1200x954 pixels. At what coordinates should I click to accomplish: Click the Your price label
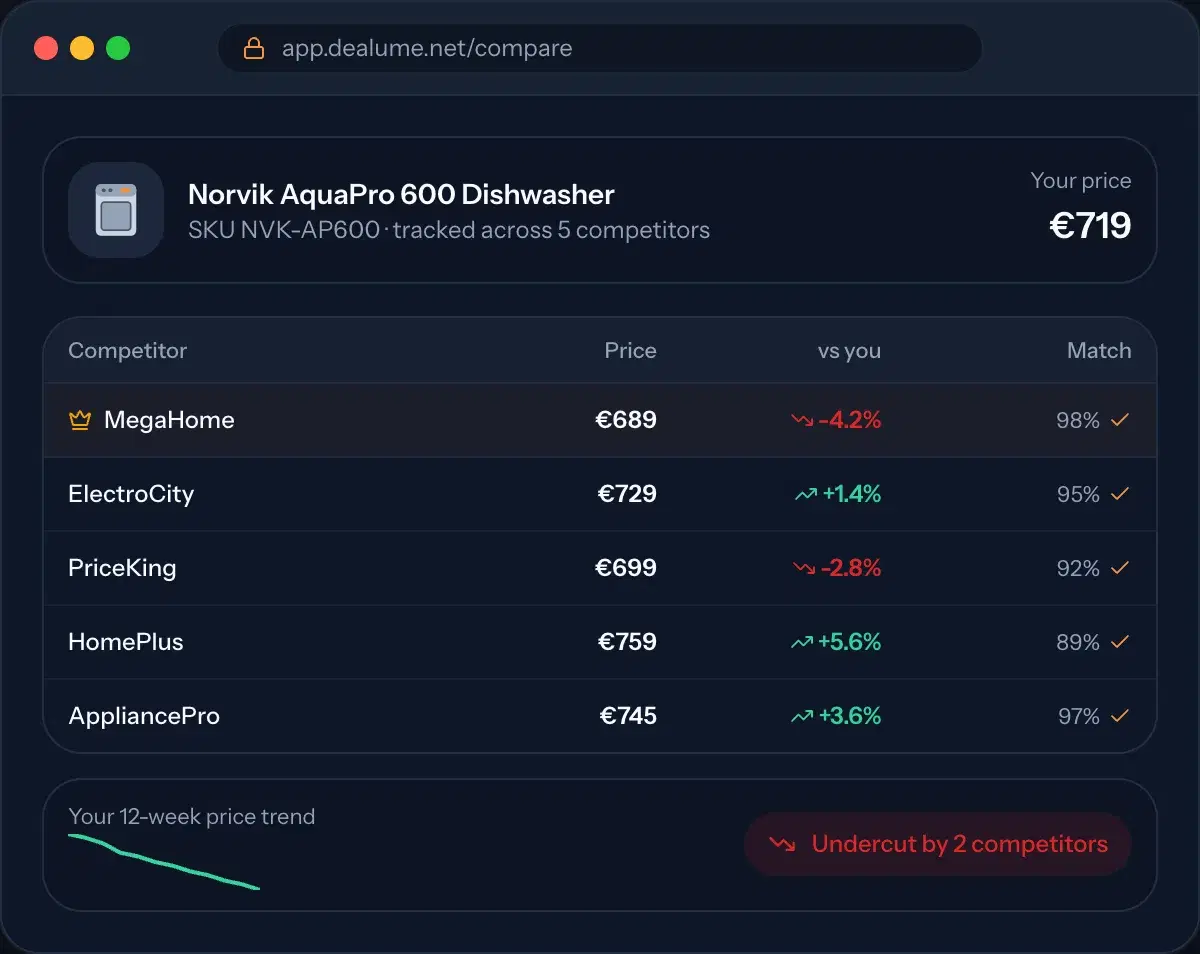(1081, 181)
